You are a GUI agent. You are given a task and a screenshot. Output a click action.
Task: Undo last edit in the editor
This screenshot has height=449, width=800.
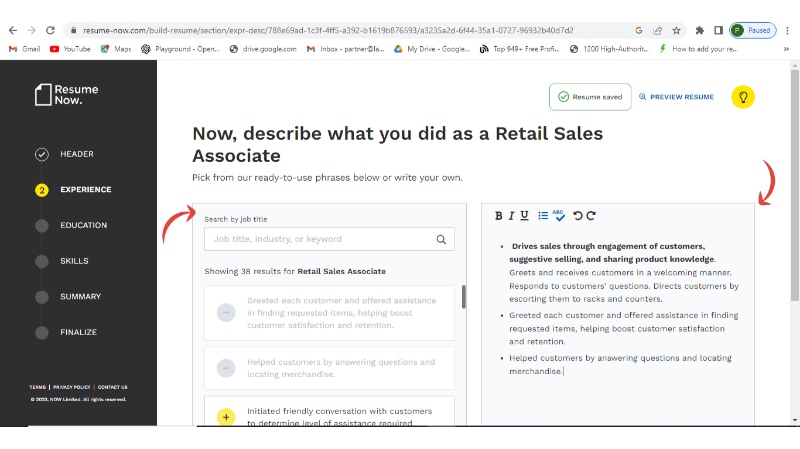(577, 216)
